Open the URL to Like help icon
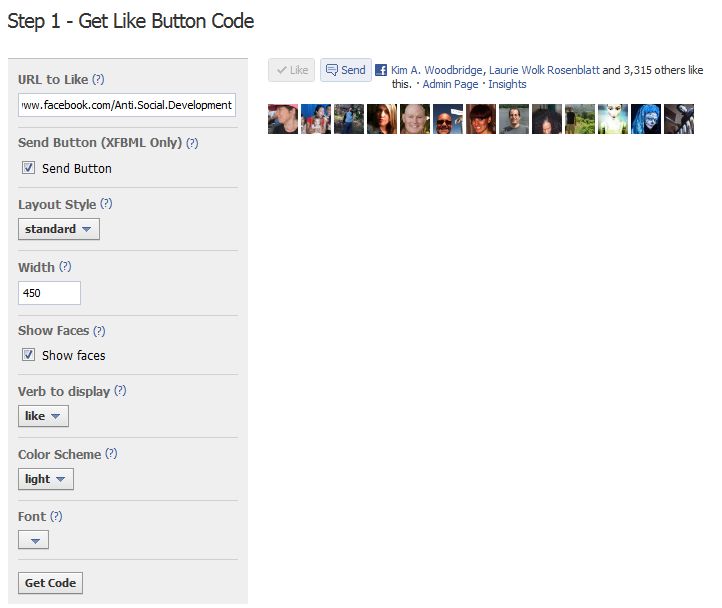Screen dimensions: 722x608 pos(98,79)
